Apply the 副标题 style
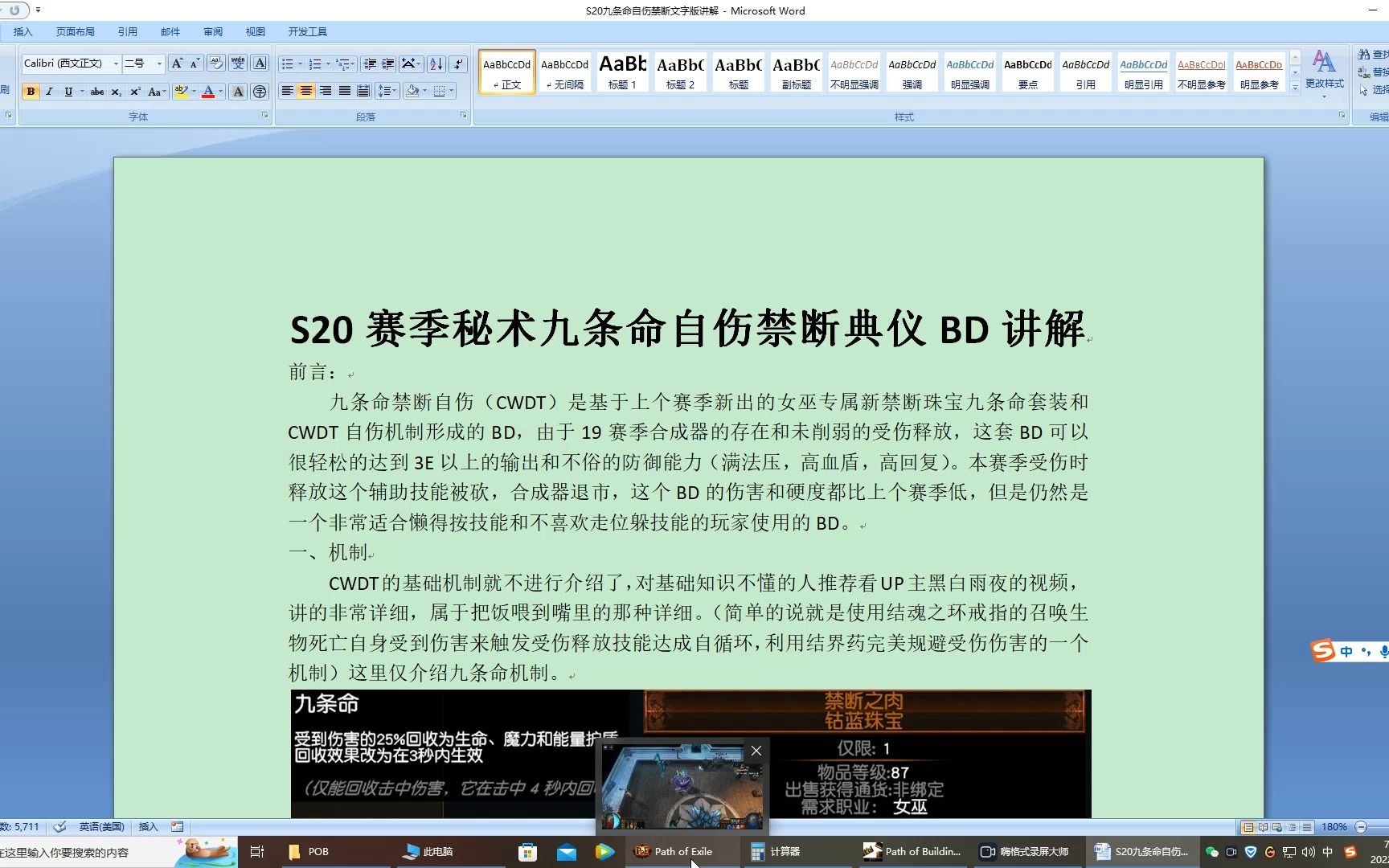 pos(797,72)
